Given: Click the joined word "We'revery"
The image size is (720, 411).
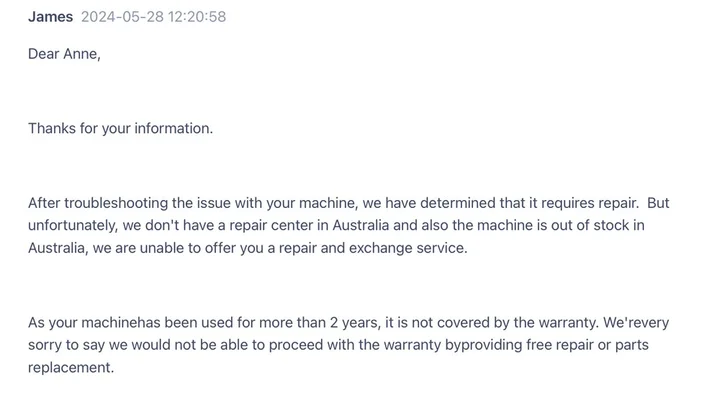Looking at the screenshot, I should [634, 323].
